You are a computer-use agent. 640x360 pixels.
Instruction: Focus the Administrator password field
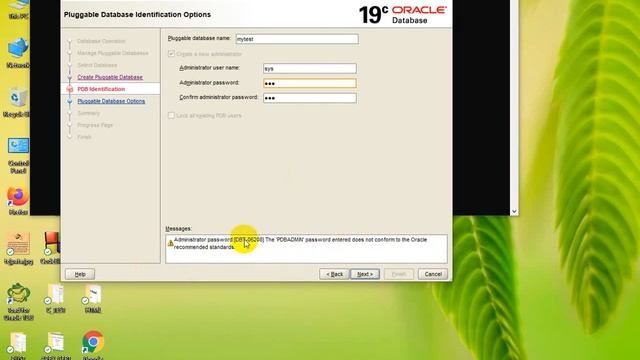pyautogui.click(x=310, y=83)
